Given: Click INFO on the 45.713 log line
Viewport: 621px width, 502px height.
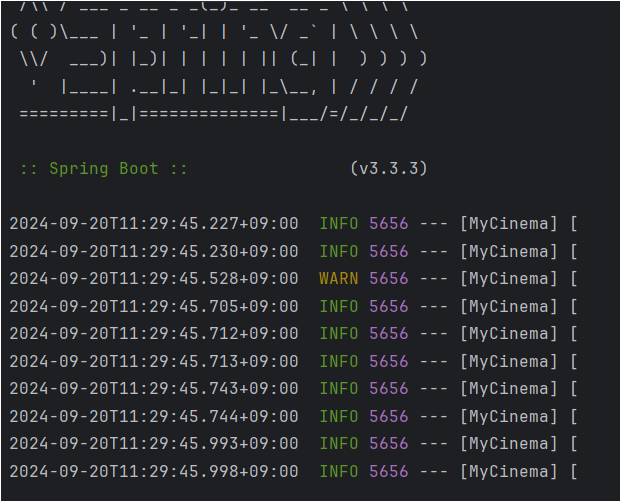Looking at the screenshot, I should click(339, 361).
